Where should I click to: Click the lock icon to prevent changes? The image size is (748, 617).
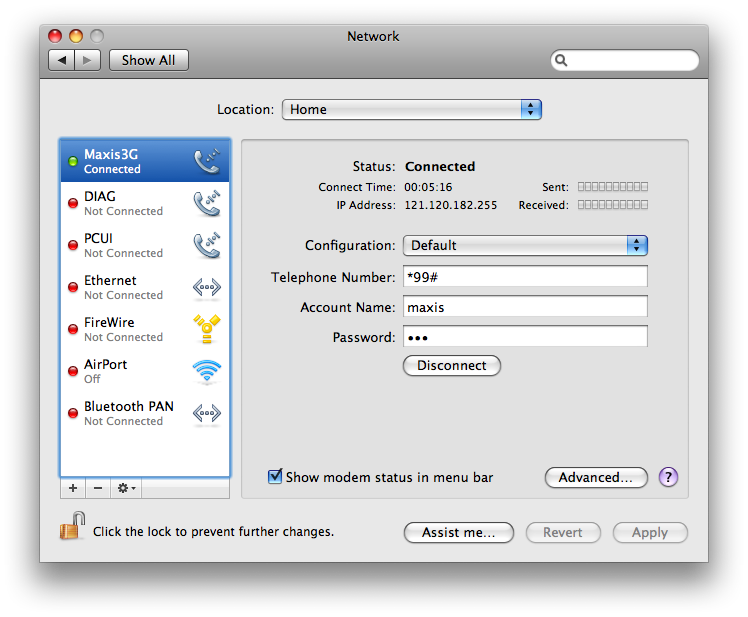click(71, 527)
